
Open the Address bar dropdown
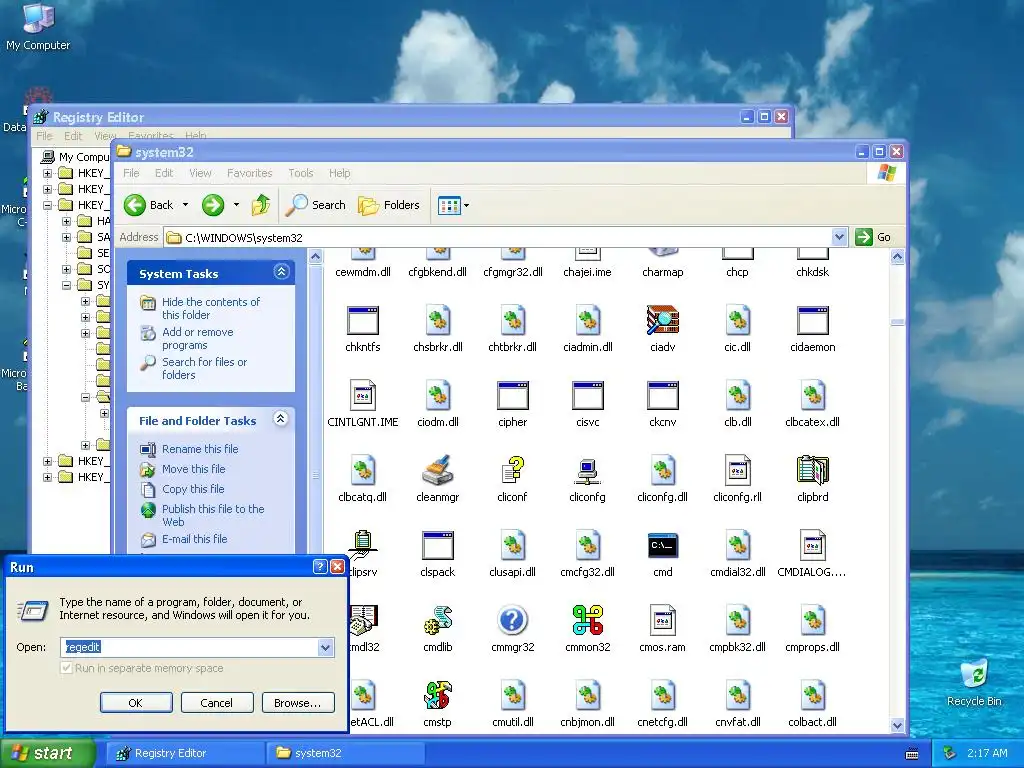coord(840,237)
